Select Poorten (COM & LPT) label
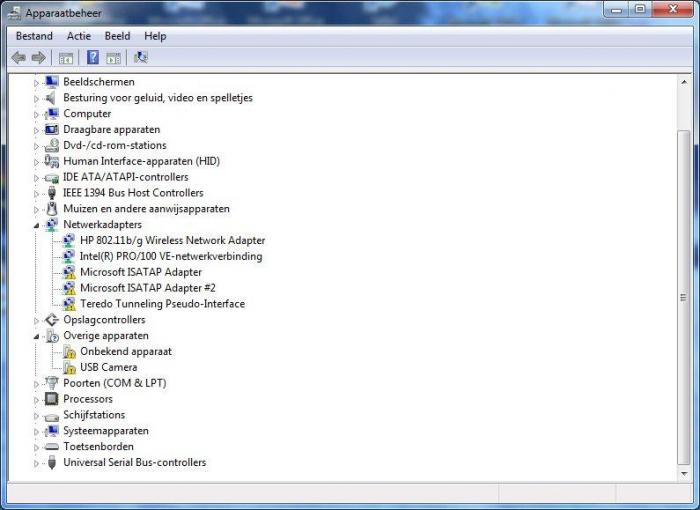Image resolution: width=700 pixels, height=510 pixels. (115, 383)
